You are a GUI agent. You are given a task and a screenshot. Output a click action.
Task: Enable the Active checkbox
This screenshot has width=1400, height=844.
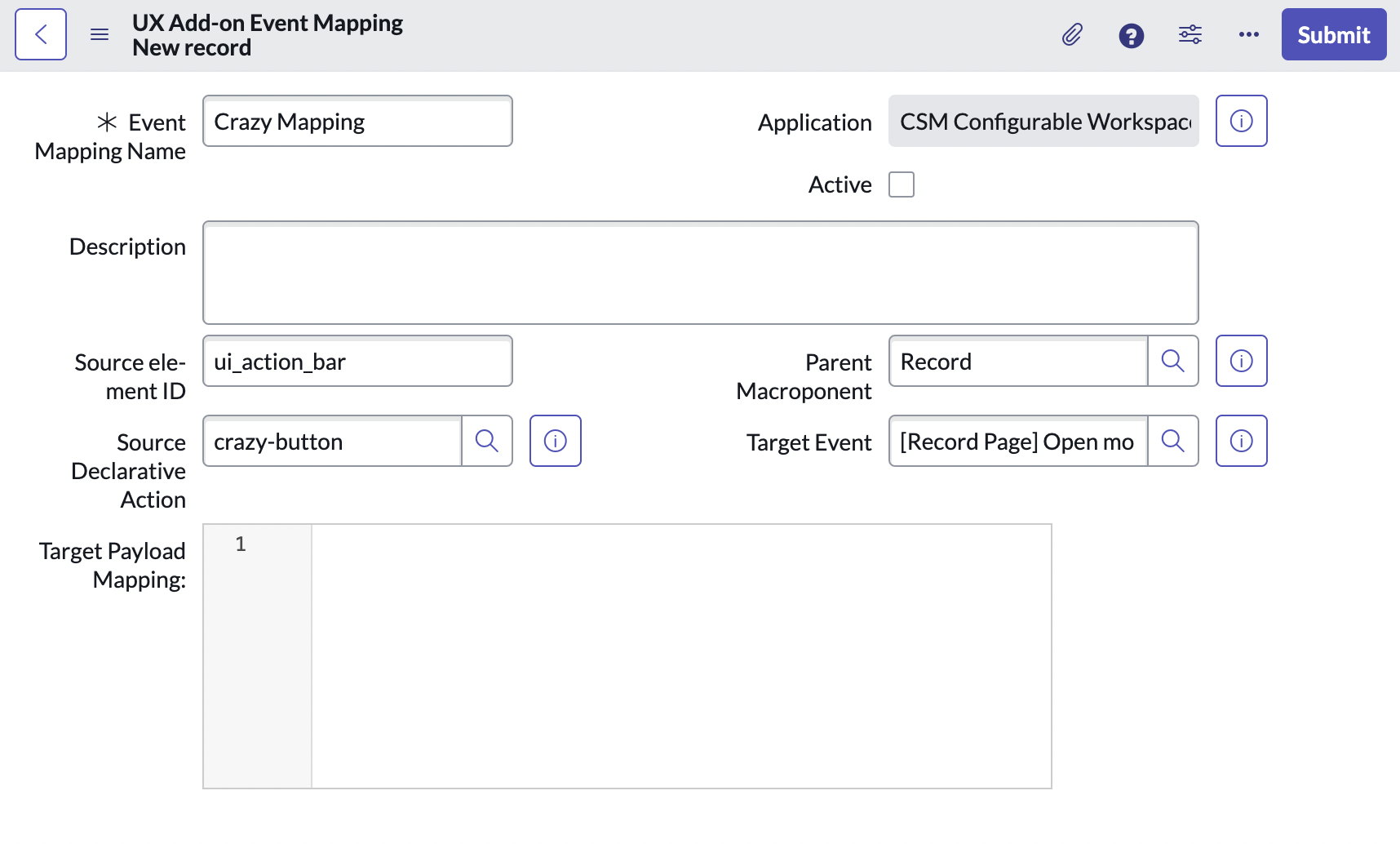(901, 184)
